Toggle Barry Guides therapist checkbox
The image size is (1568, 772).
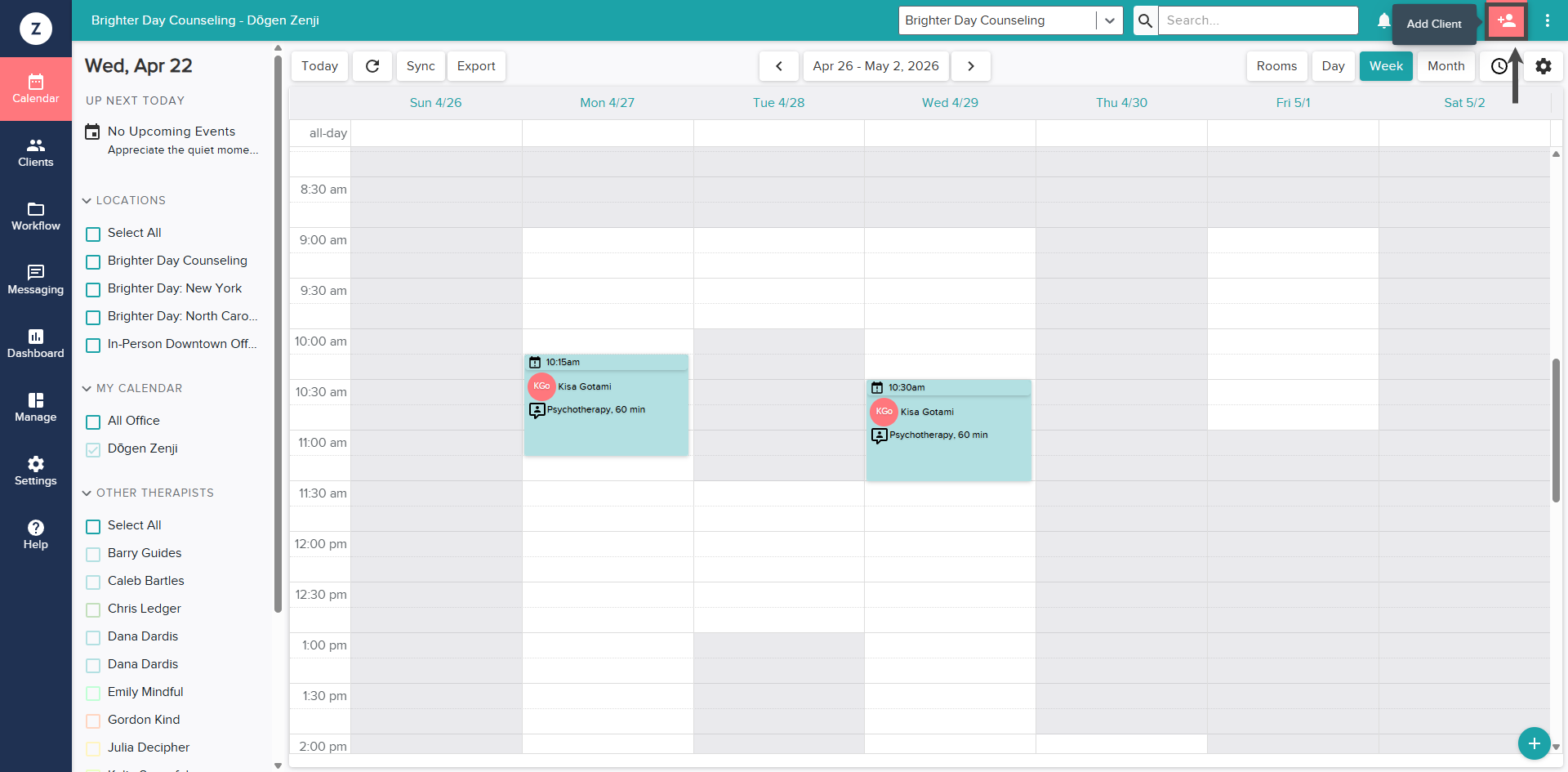[93, 555]
